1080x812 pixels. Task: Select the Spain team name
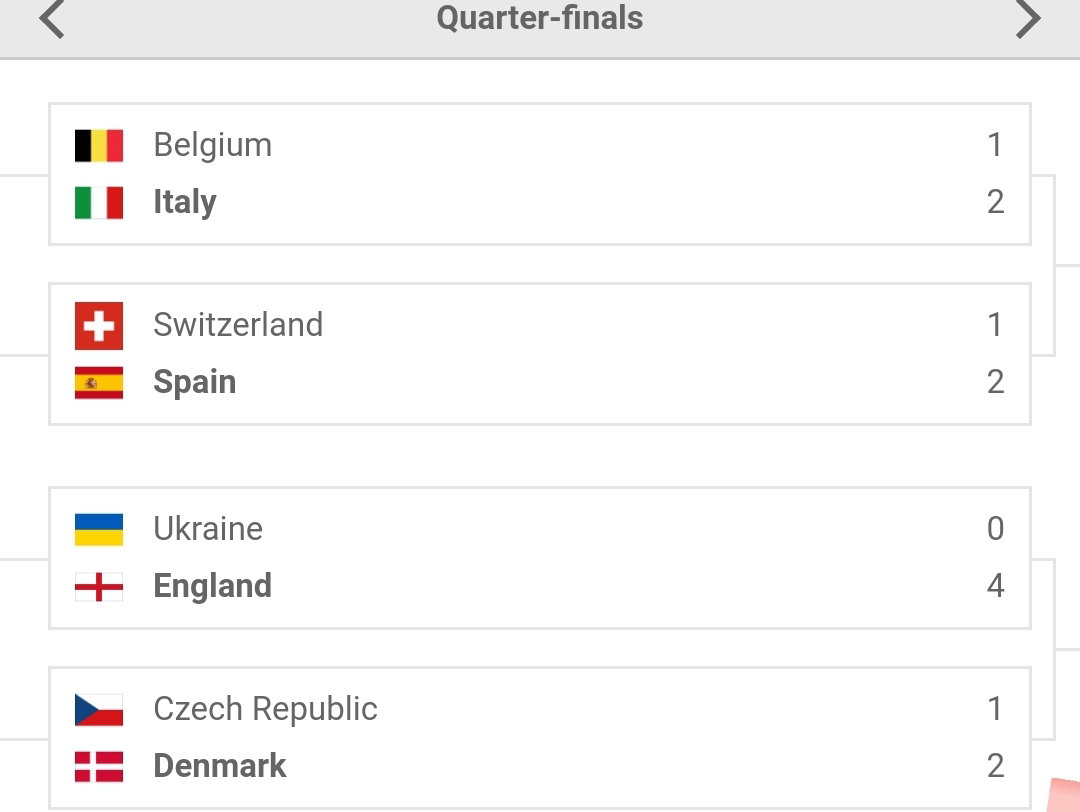[195, 383]
